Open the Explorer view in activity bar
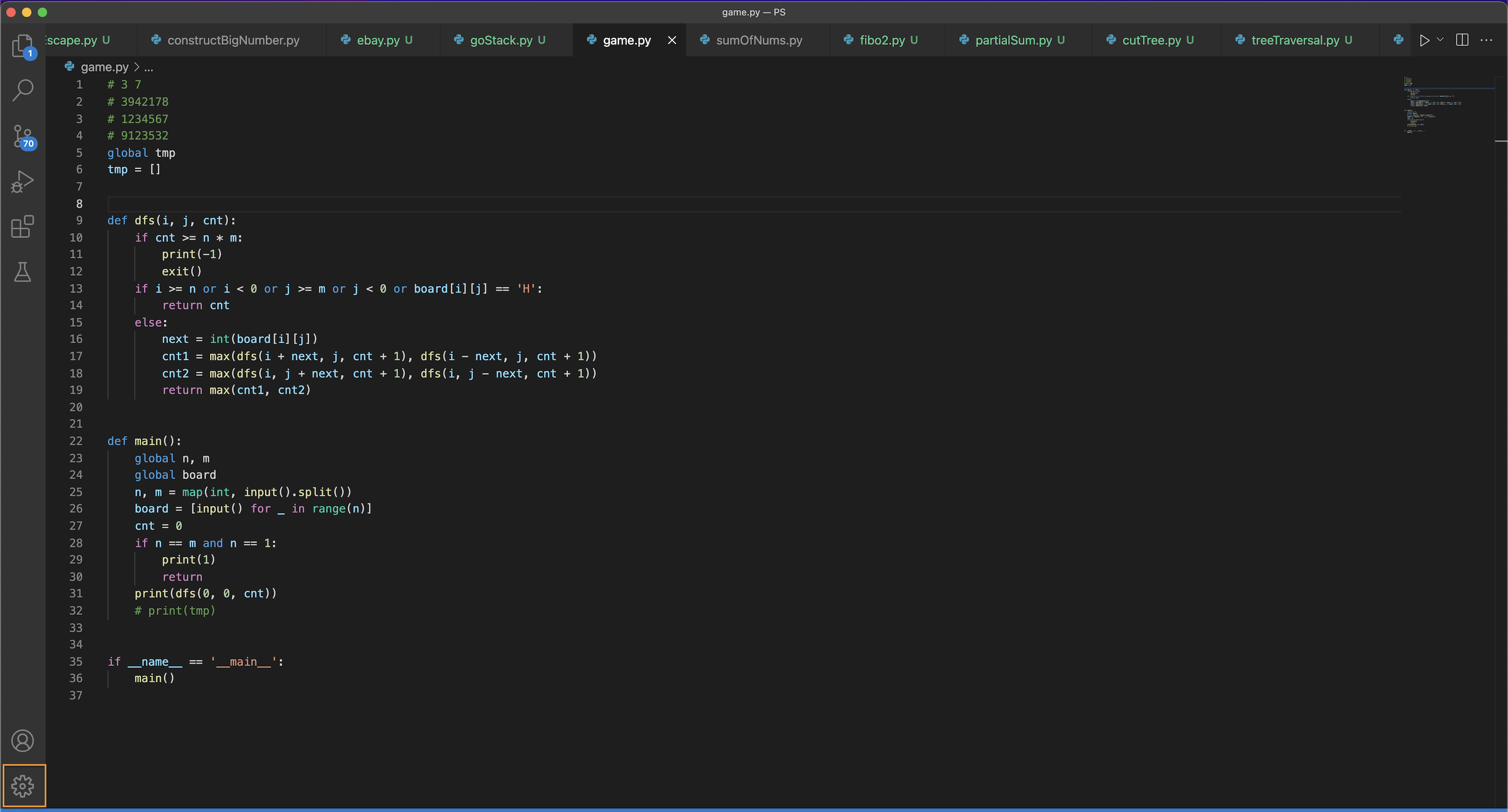Screen dimensions: 1508x812 tap(22, 46)
